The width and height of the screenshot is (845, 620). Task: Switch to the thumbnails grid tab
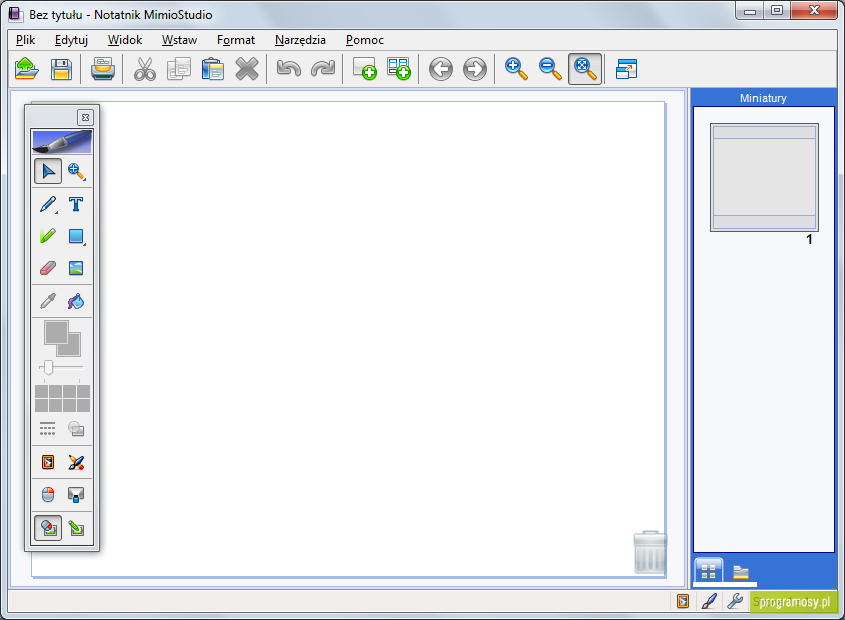(709, 571)
